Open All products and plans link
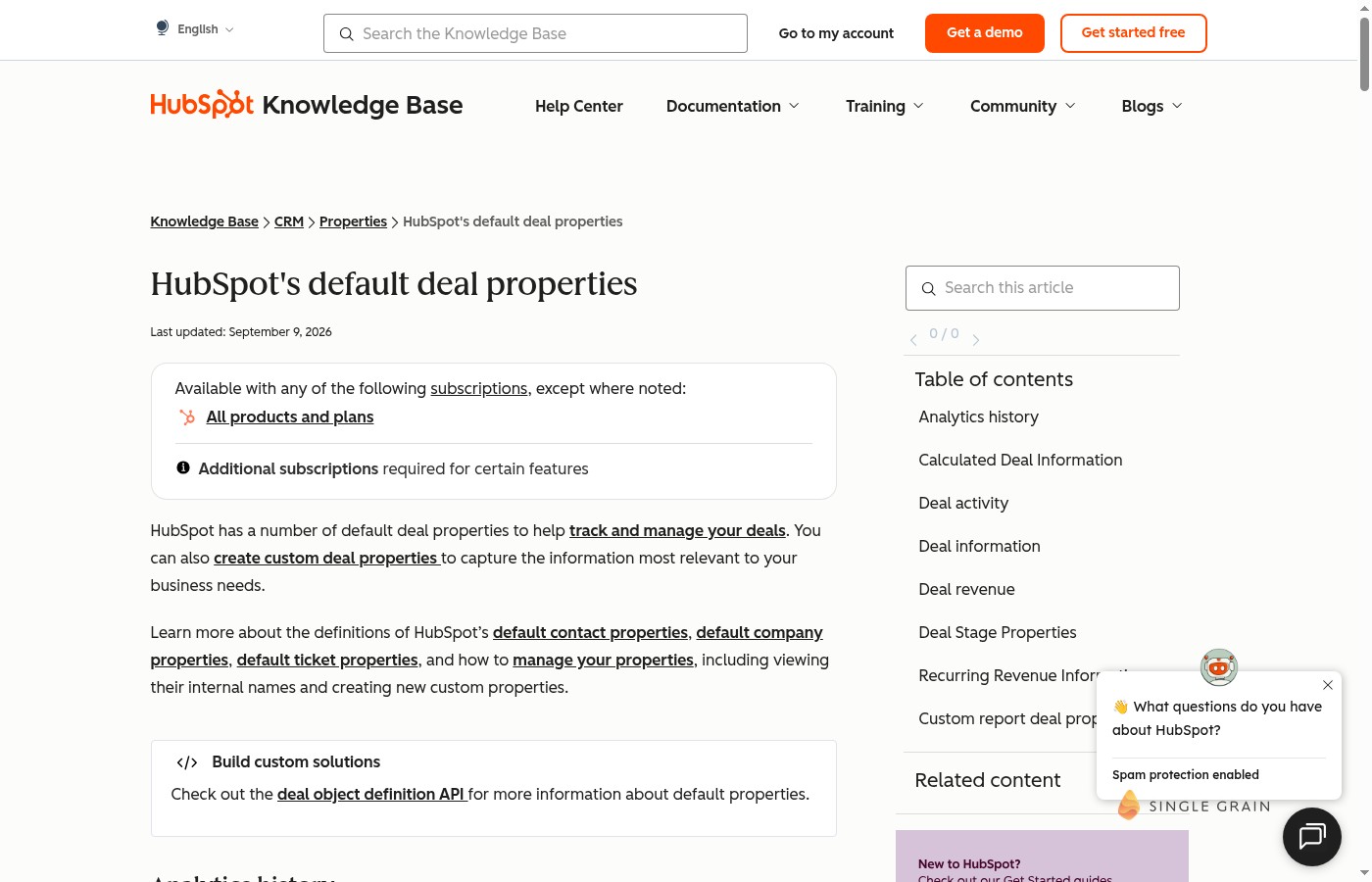 (290, 416)
